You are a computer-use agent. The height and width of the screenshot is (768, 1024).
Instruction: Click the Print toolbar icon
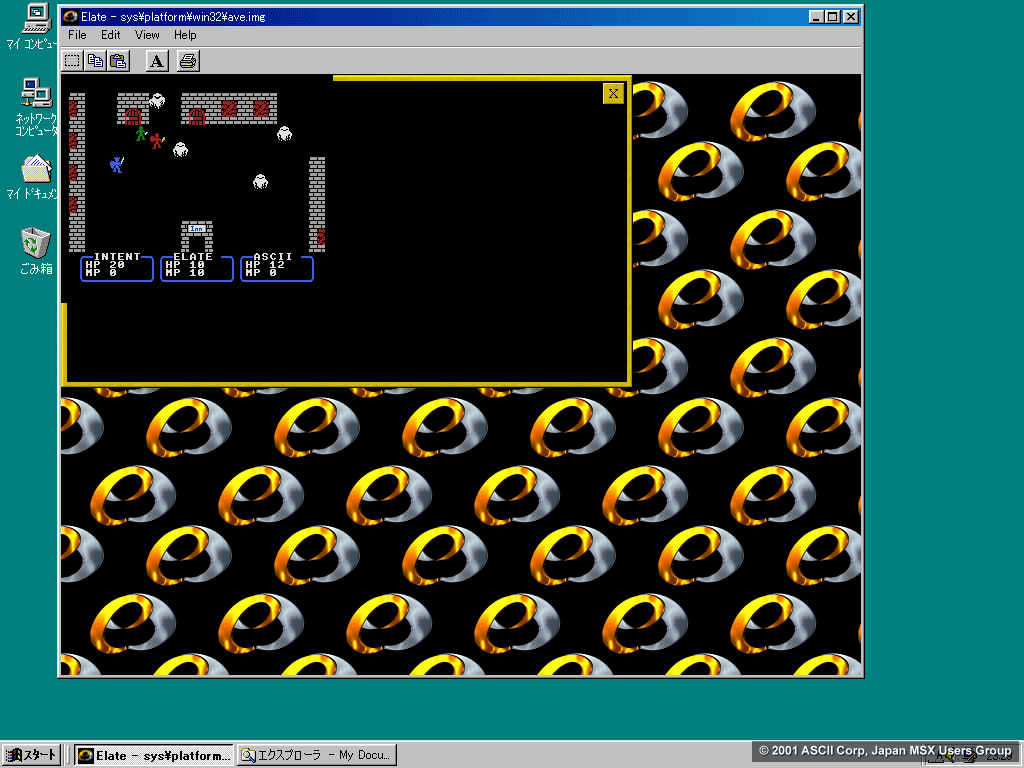point(188,61)
